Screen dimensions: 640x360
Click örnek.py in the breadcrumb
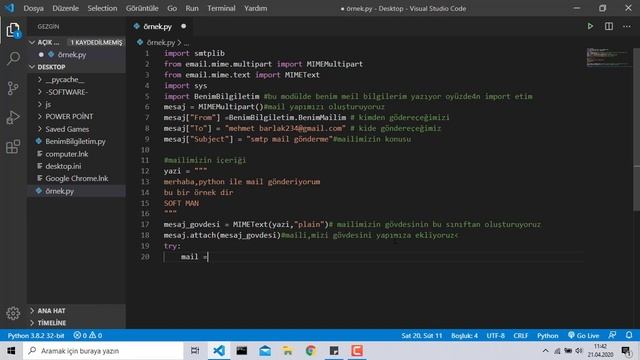tap(161, 42)
